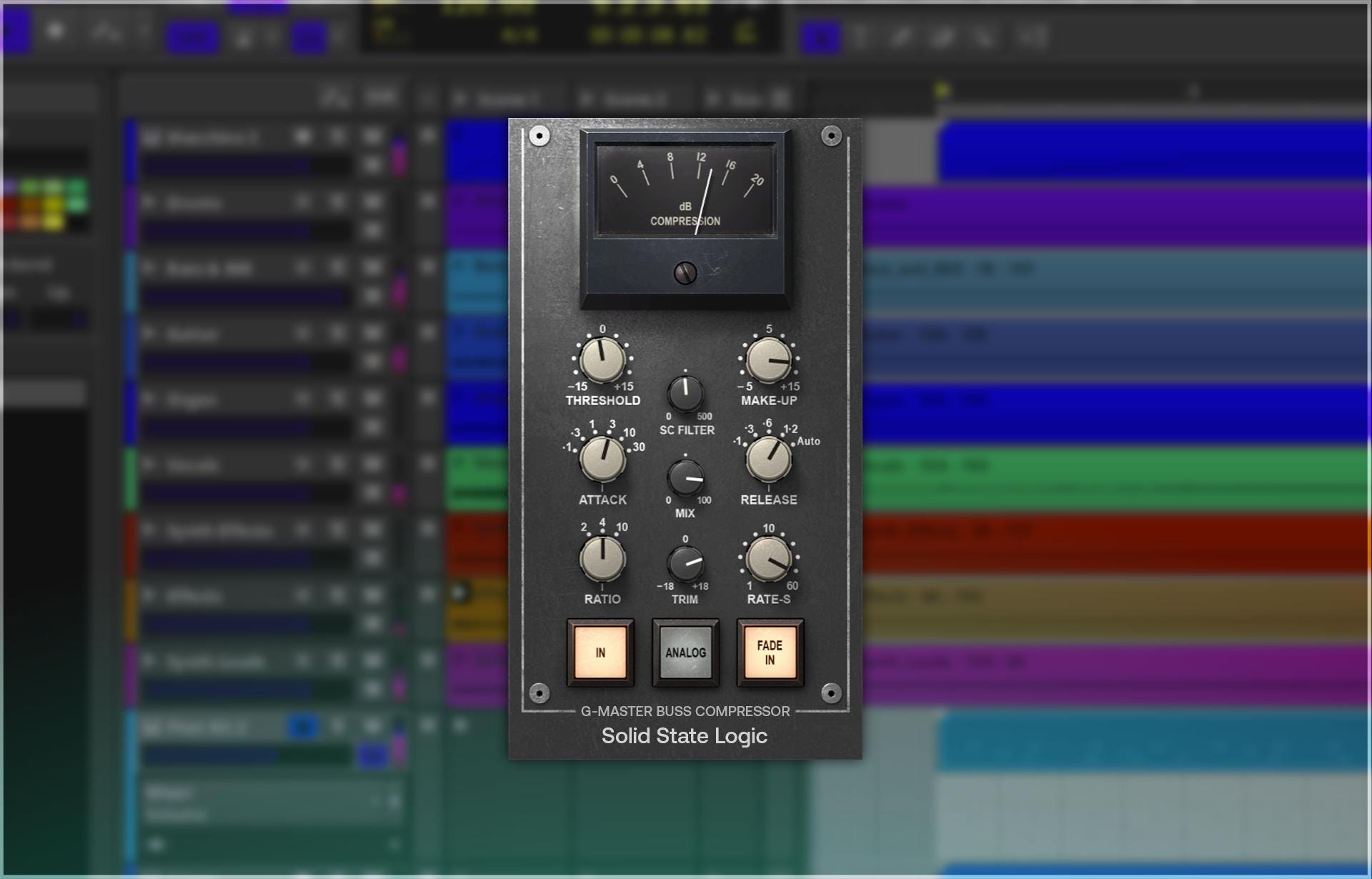Click the RATIO selector knob
This screenshot has height=879, width=1372.
[602, 558]
